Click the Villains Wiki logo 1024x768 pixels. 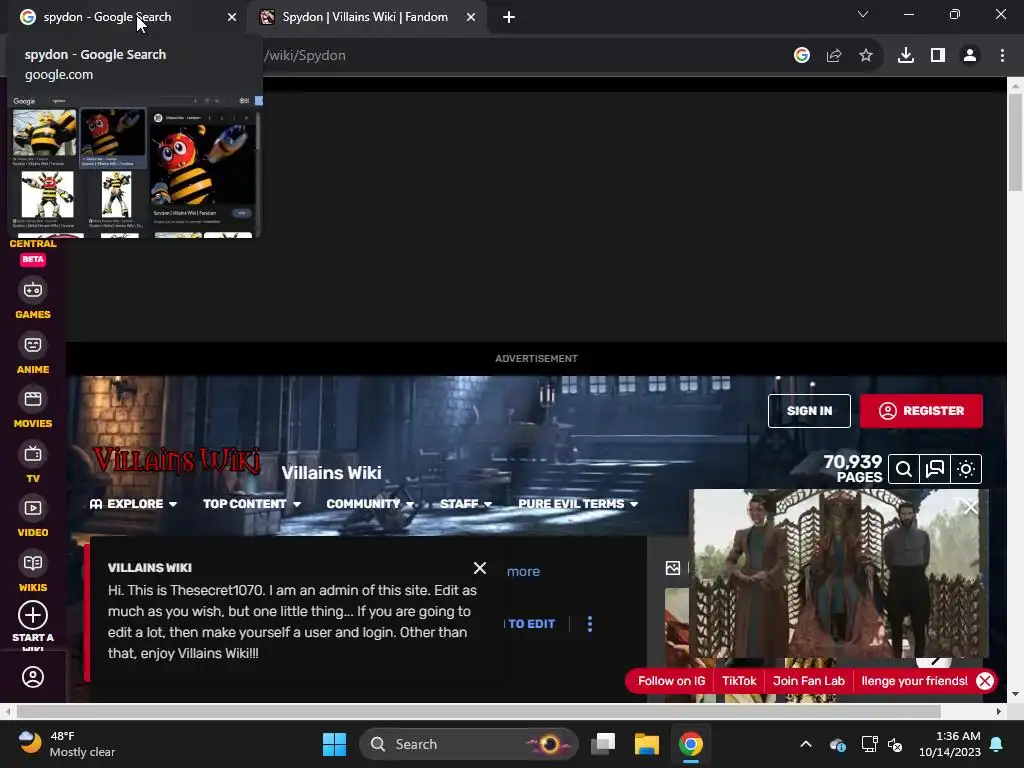[x=176, y=461]
